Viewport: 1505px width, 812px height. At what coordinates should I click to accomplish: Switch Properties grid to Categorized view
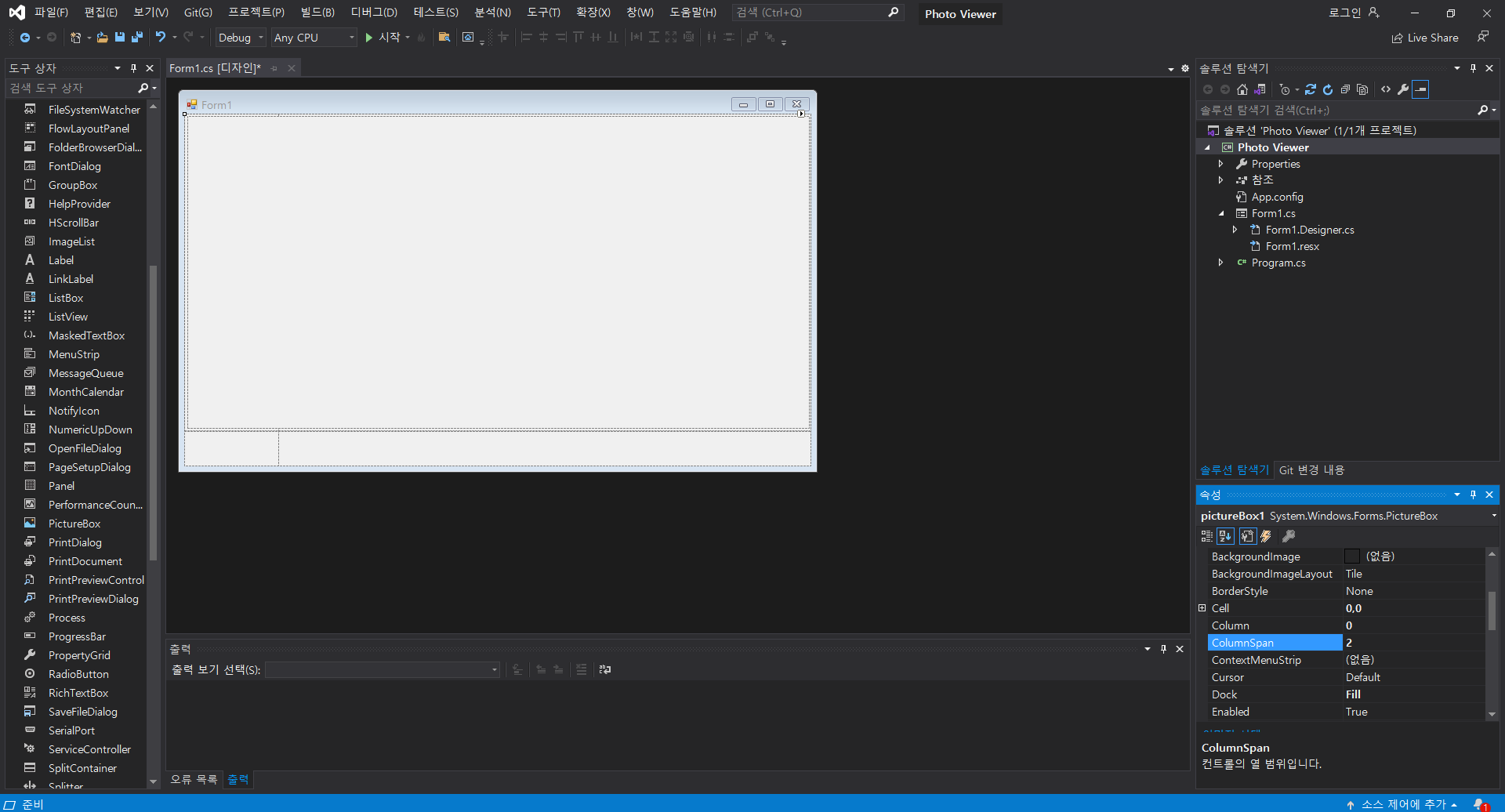pos(1207,536)
